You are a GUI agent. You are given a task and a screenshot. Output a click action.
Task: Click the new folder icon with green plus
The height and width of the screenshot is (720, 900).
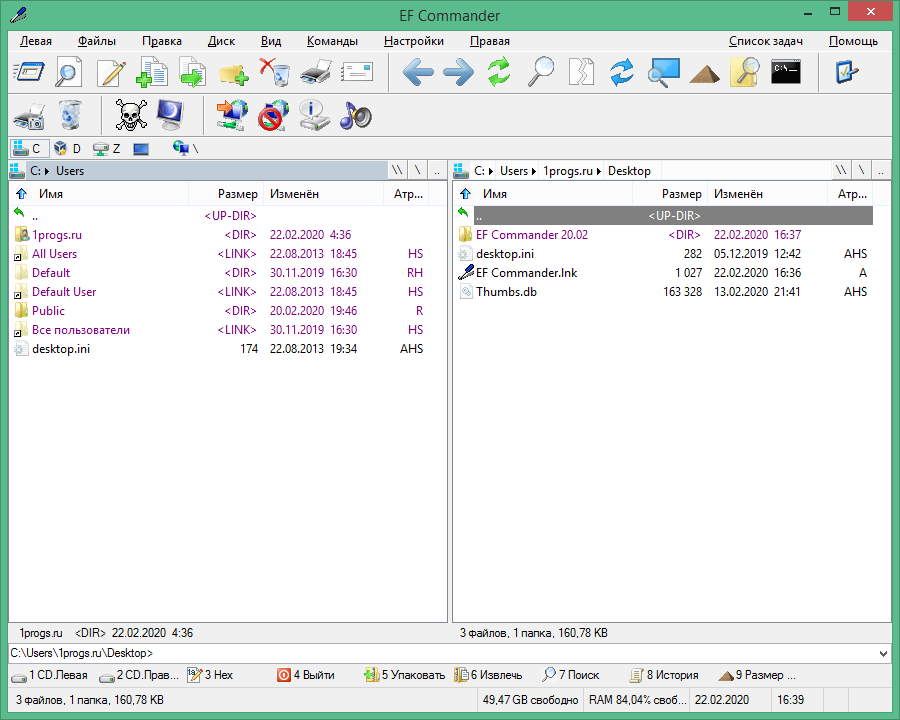tap(233, 72)
